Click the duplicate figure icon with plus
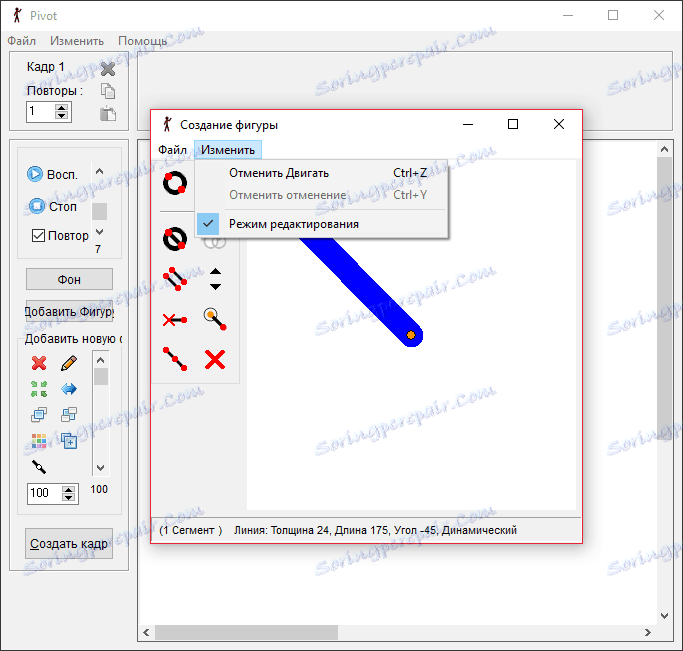Image resolution: width=683 pixels, height=651 pixels. pos(69,441)
